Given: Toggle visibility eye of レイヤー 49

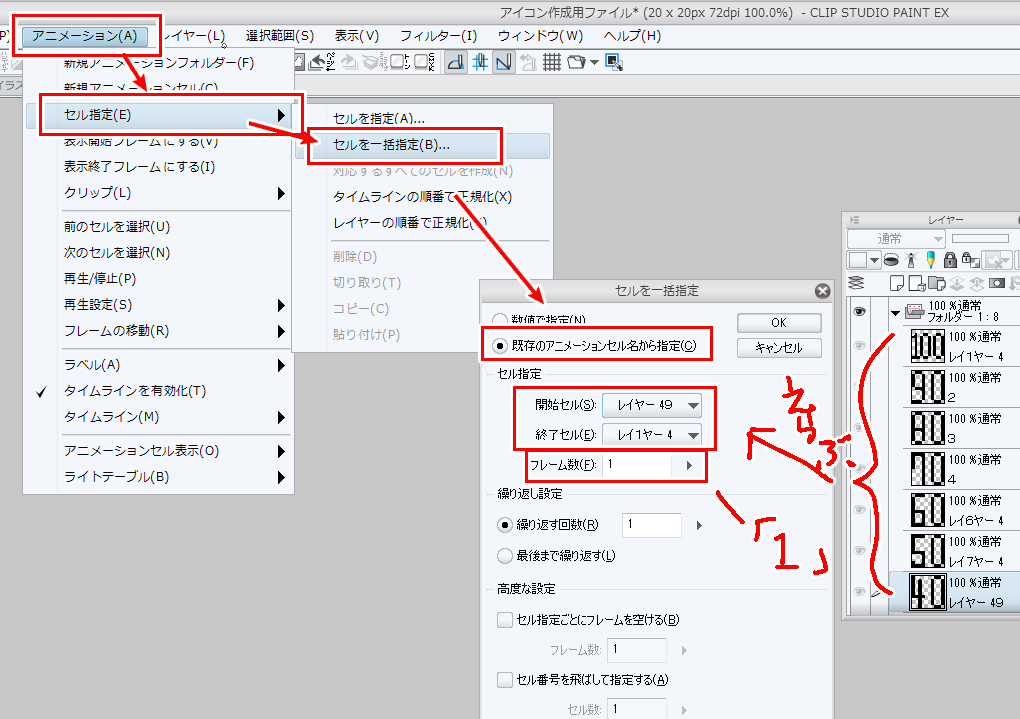Looking at the screenshot, I should [859, 591].
